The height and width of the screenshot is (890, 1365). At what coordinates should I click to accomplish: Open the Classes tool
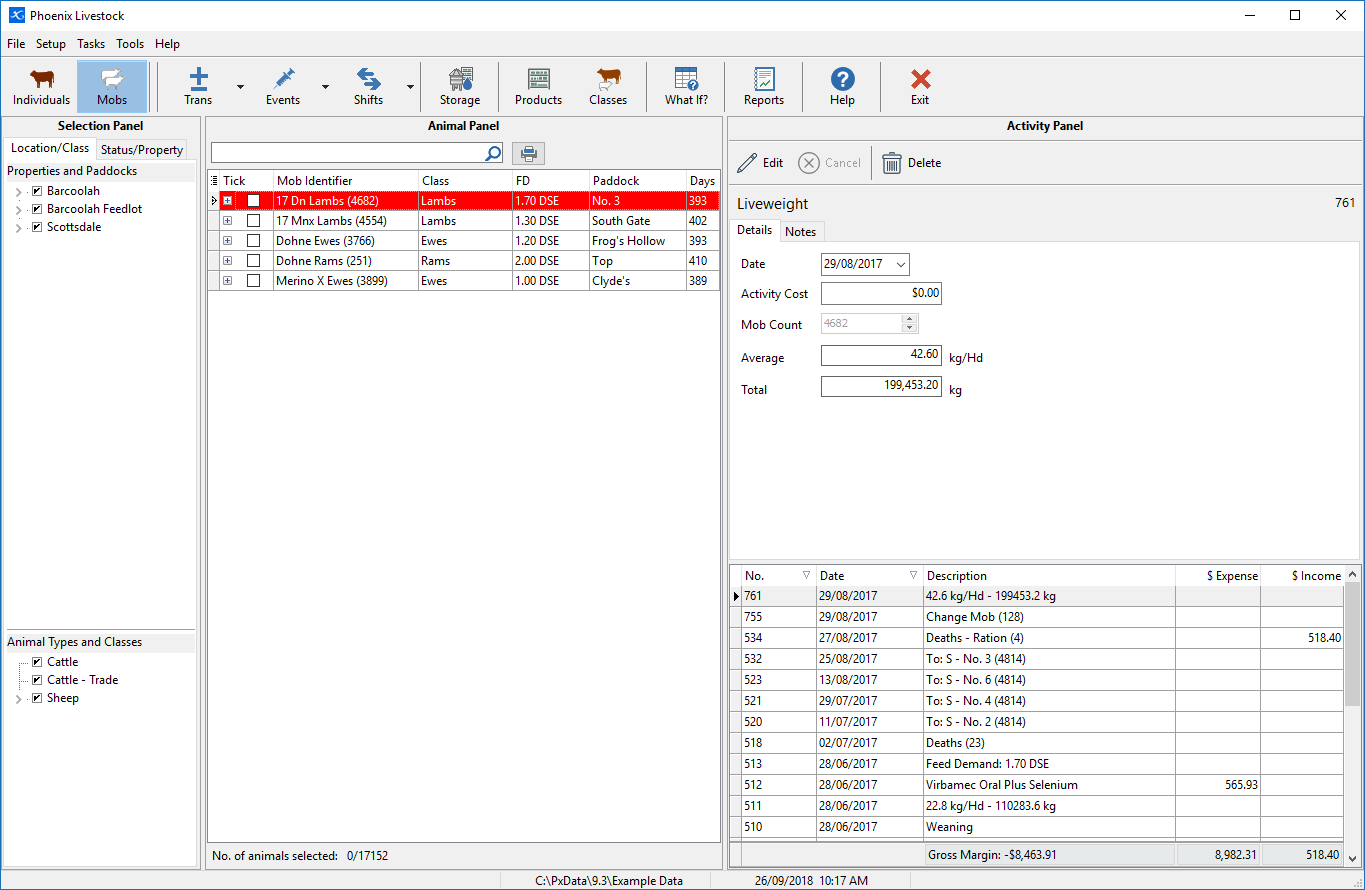(x=608, y=87)
